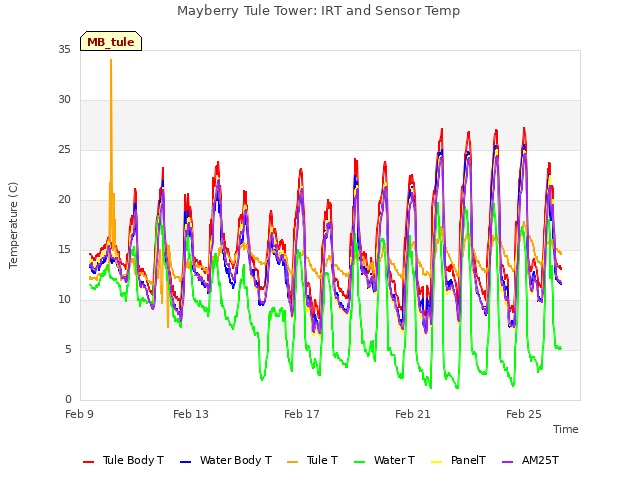The height and width of the screenshot is (480, 640).
Task: Click the purple AM25T legend marker
Action: [x=507, y=462]
